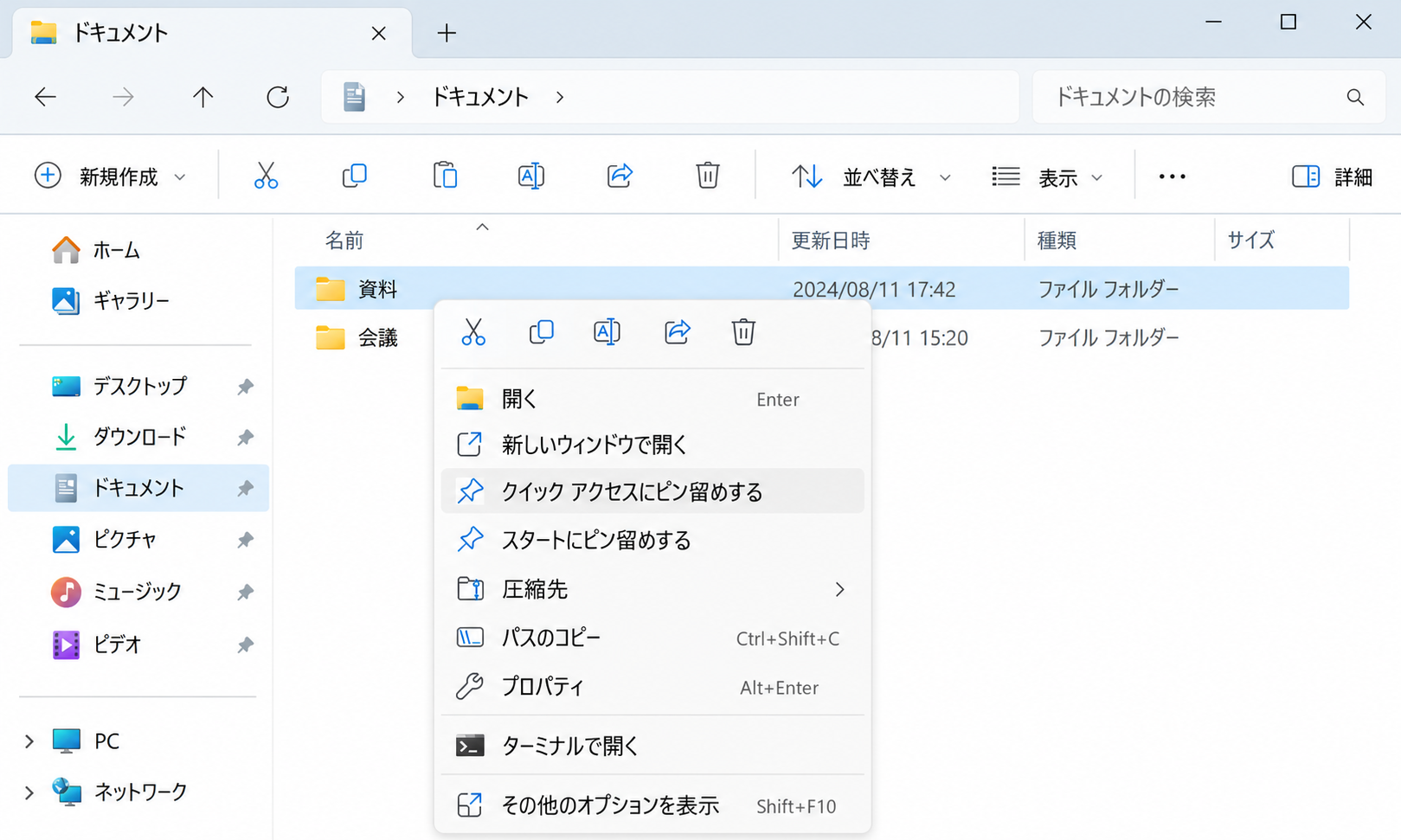Image resolution: width=1401 pixels, height=840 pixels.
Task: Select the 資料 folder row
Action: point(822,289)
